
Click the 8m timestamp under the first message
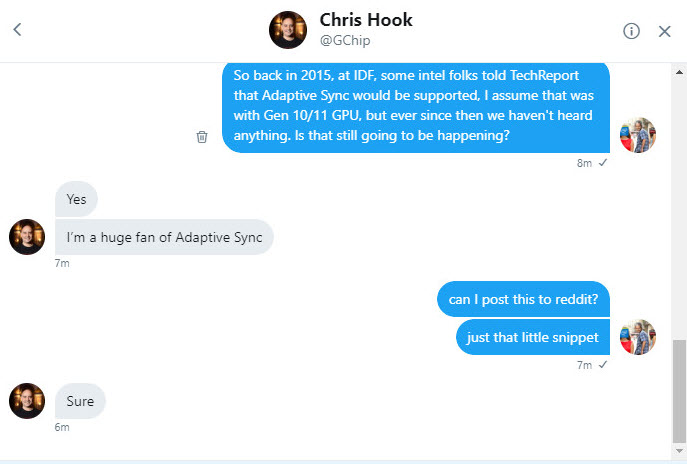point(584,163)
